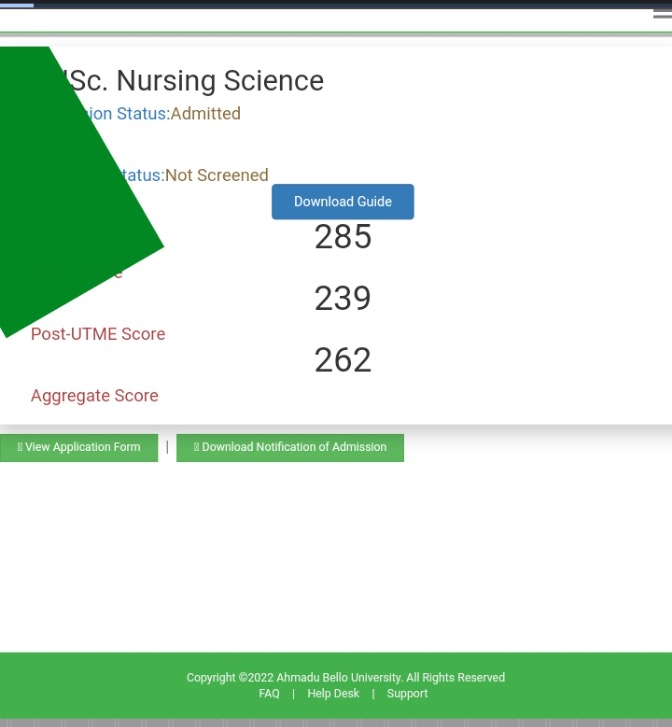Click the Not Screened status text
The width and height of the screenshot is (672, 727).
[x=217, y=175]
